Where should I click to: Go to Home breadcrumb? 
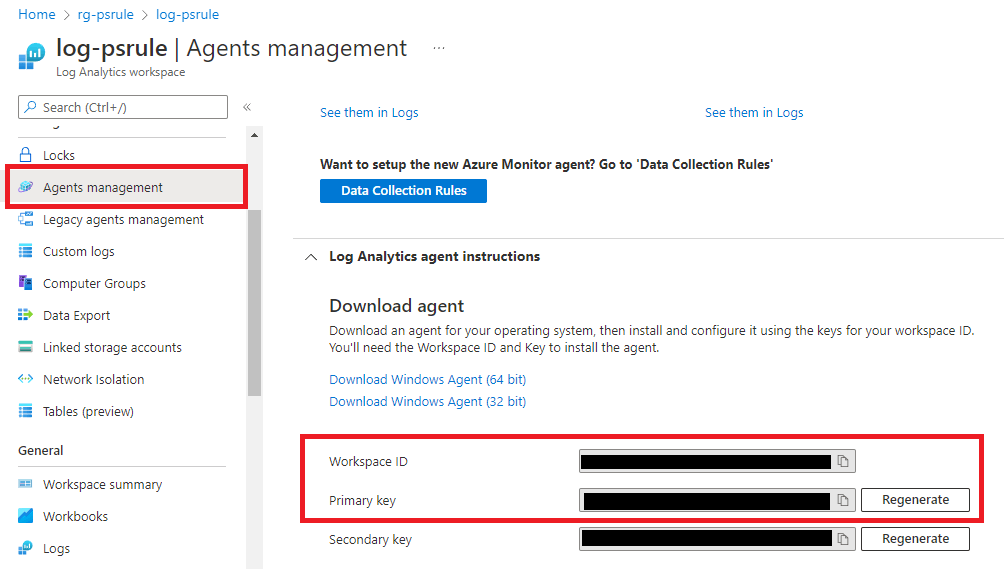click(x=36, y=14)
